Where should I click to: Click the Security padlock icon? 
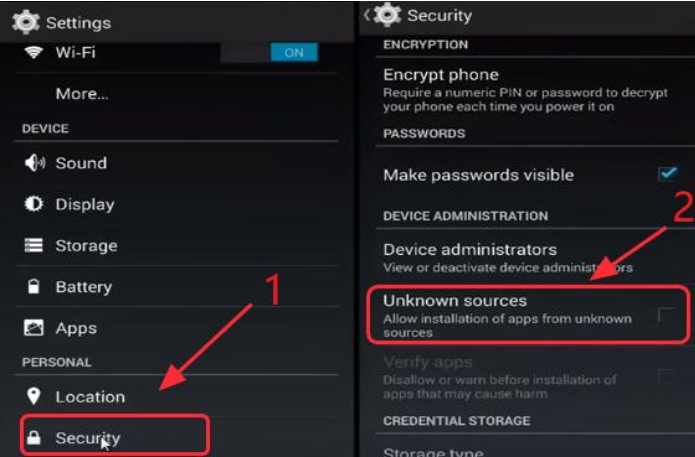point(34,437)
